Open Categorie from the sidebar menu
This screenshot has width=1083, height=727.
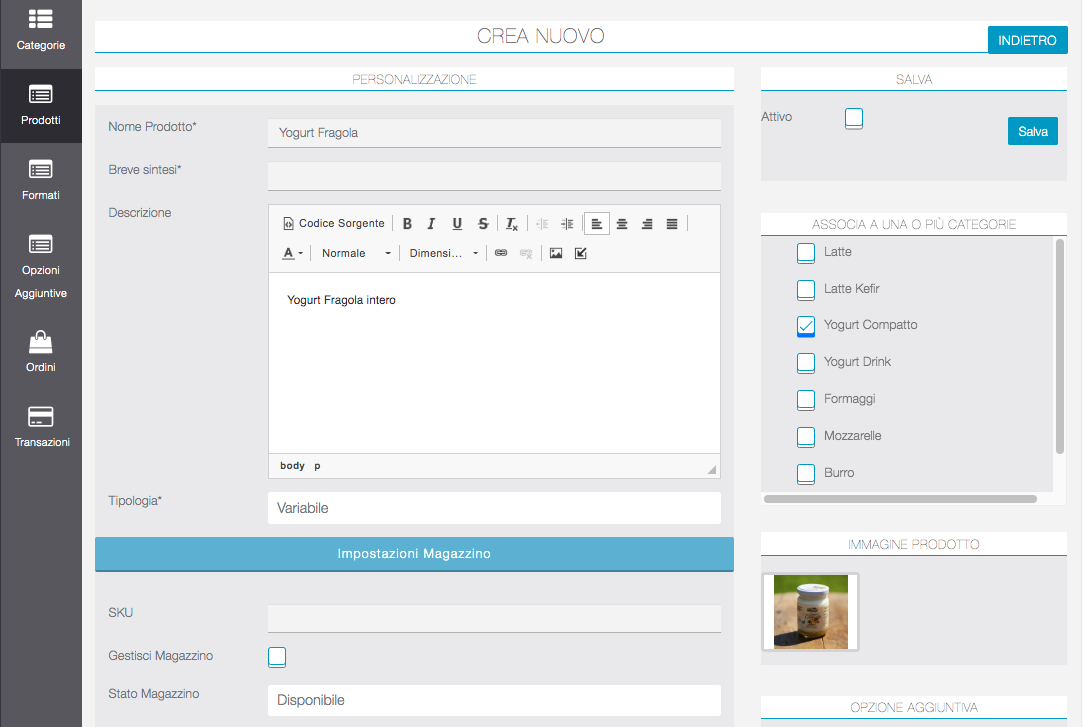[41, 30]
